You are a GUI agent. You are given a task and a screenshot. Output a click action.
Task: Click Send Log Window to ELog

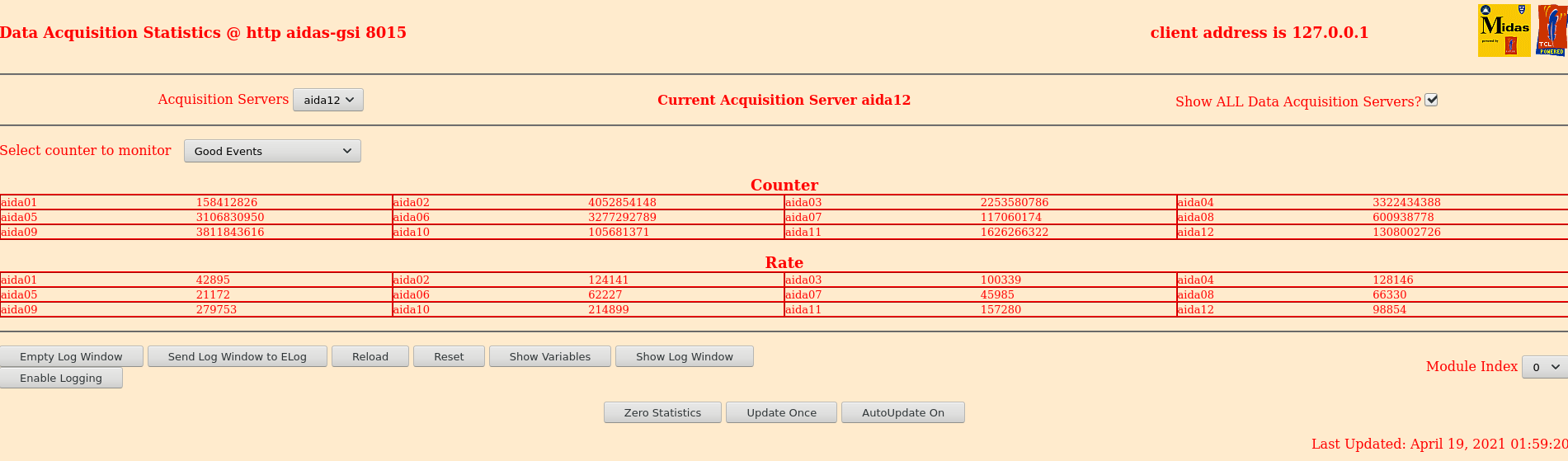tap(237, 356)
